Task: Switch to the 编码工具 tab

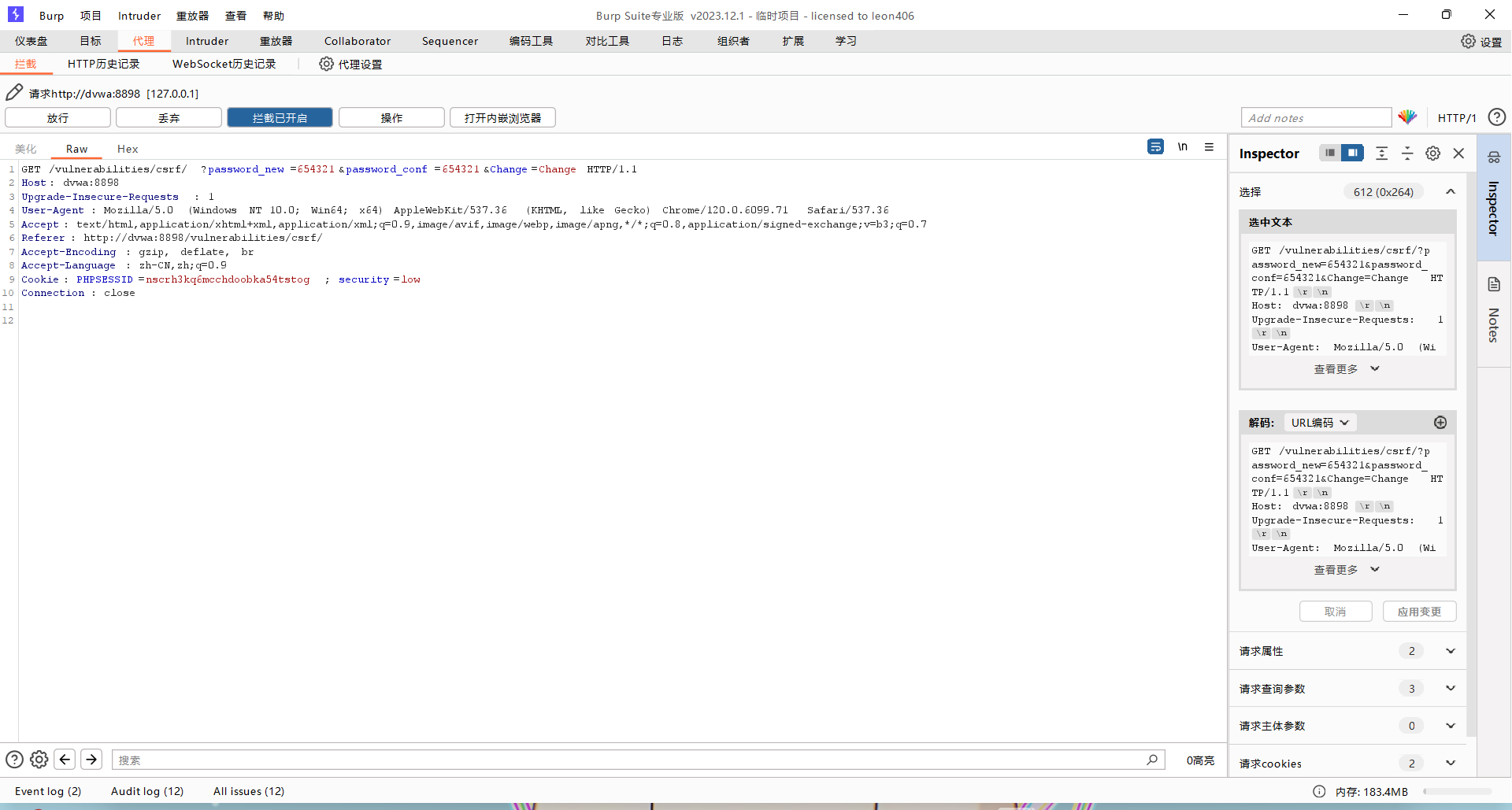Action: tap(531, 41)
